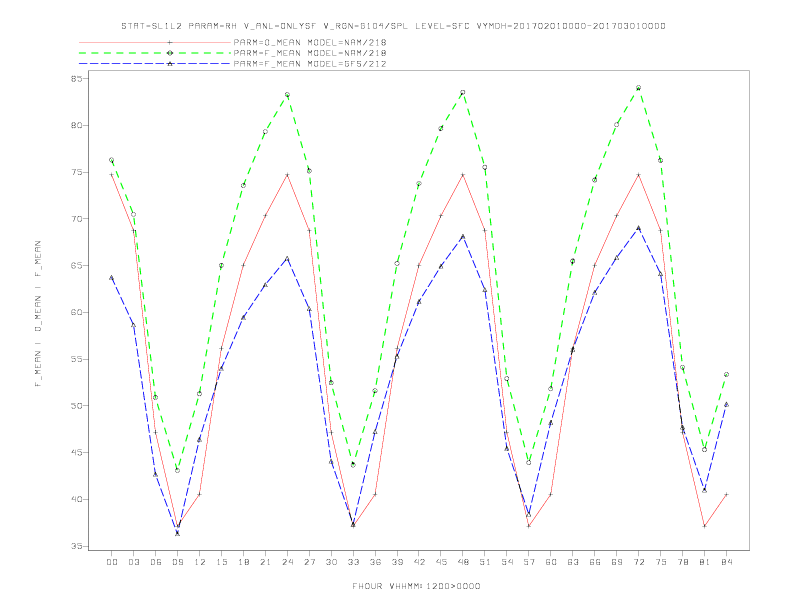Click y-axis tick label 75
Screen dimensions: 792x612
(76, 172)
